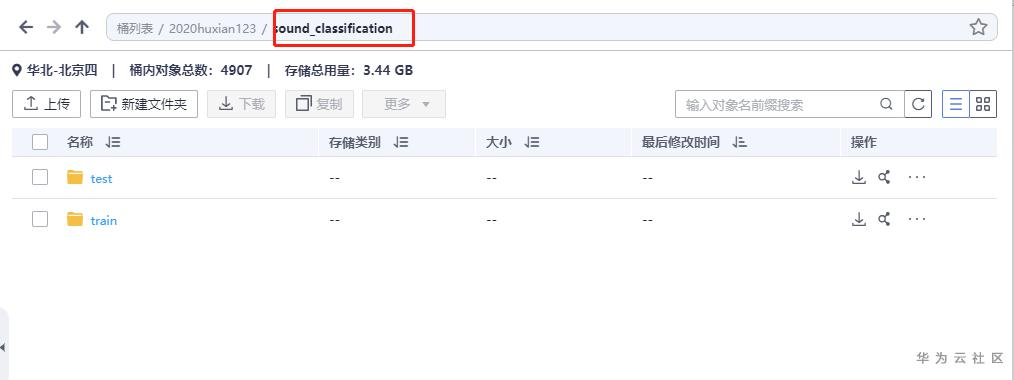Open the 2020huxian123 breadcrumb

[212, 28]
